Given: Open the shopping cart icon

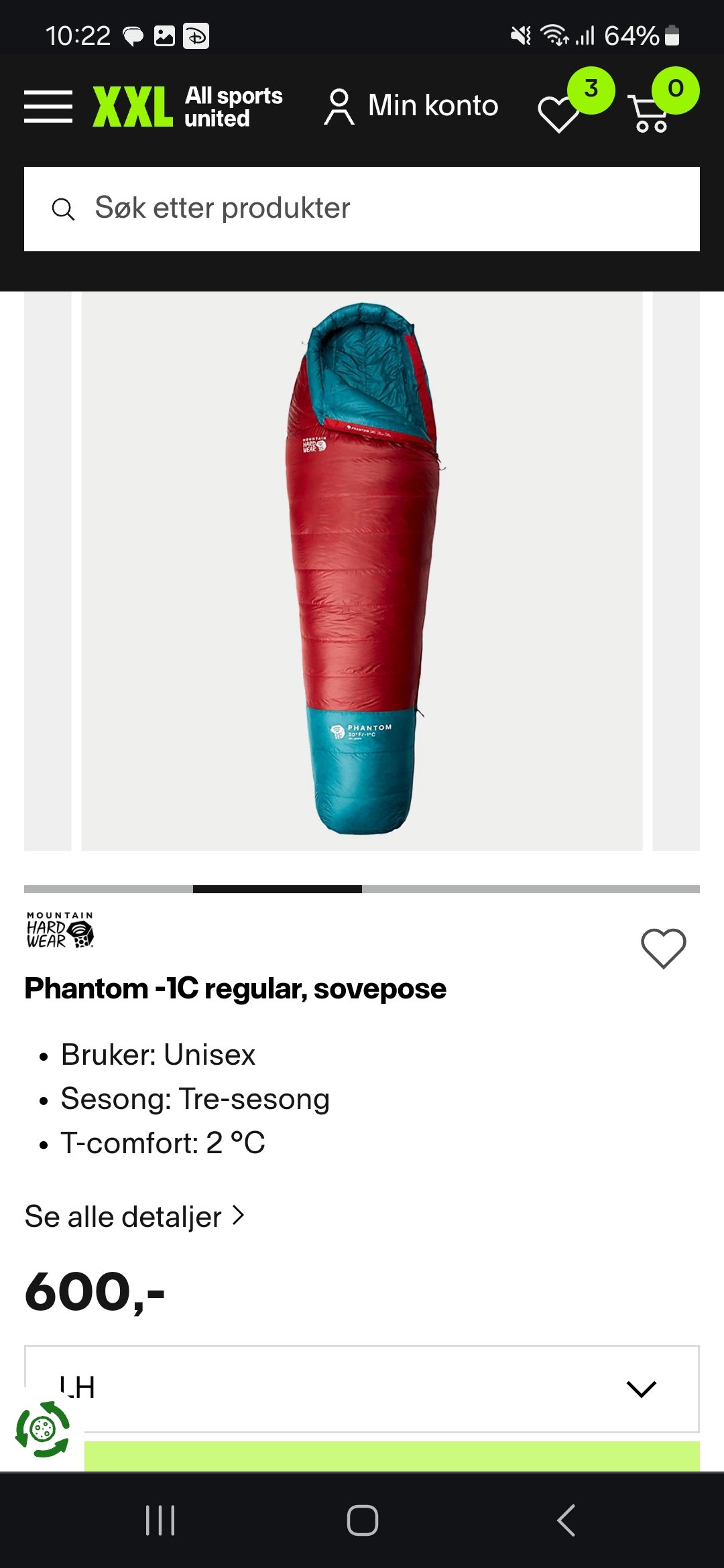Looking at the screenshot, I should pyautogui.click(x=650, y=113).
